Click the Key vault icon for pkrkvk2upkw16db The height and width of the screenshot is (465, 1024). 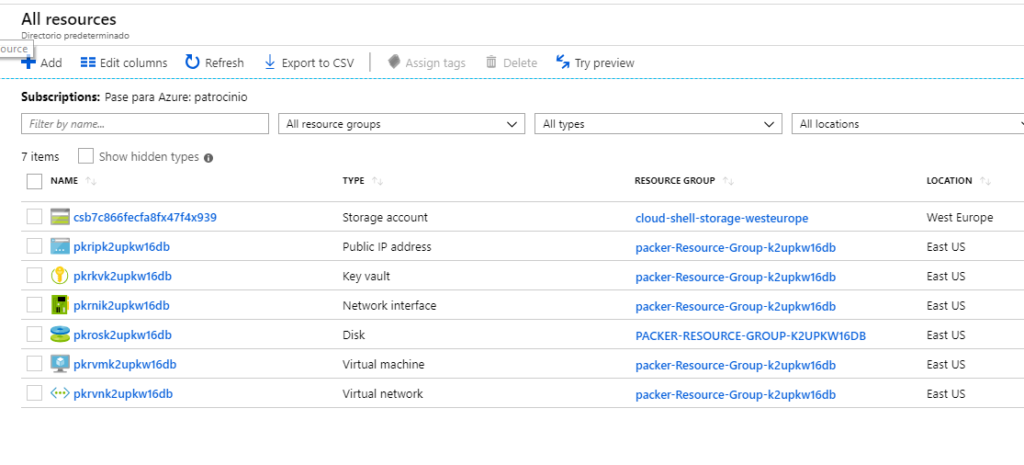click(x=59, y=276)
